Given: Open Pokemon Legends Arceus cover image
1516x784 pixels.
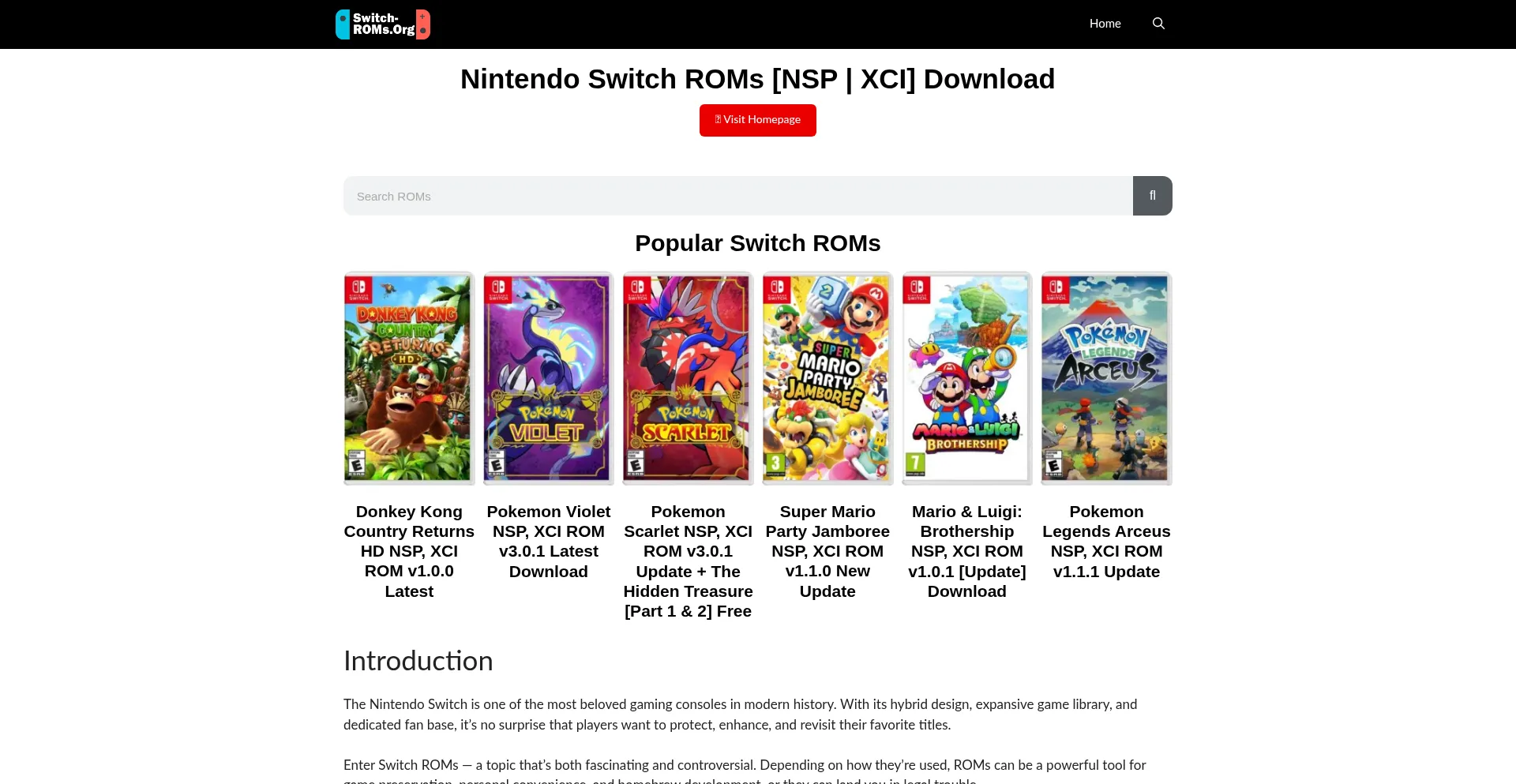Looking at the screenshot, I should (x=1106, y=378).
